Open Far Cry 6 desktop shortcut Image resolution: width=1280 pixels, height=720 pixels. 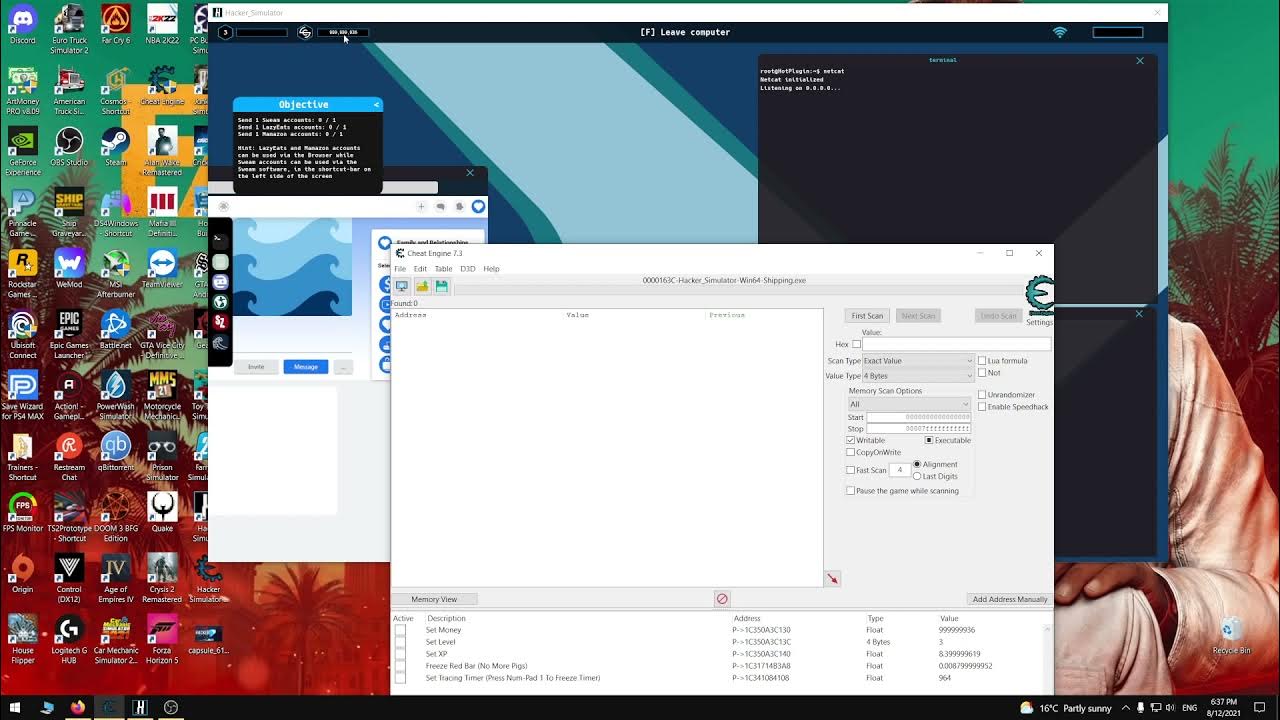(x=115, y=24)
